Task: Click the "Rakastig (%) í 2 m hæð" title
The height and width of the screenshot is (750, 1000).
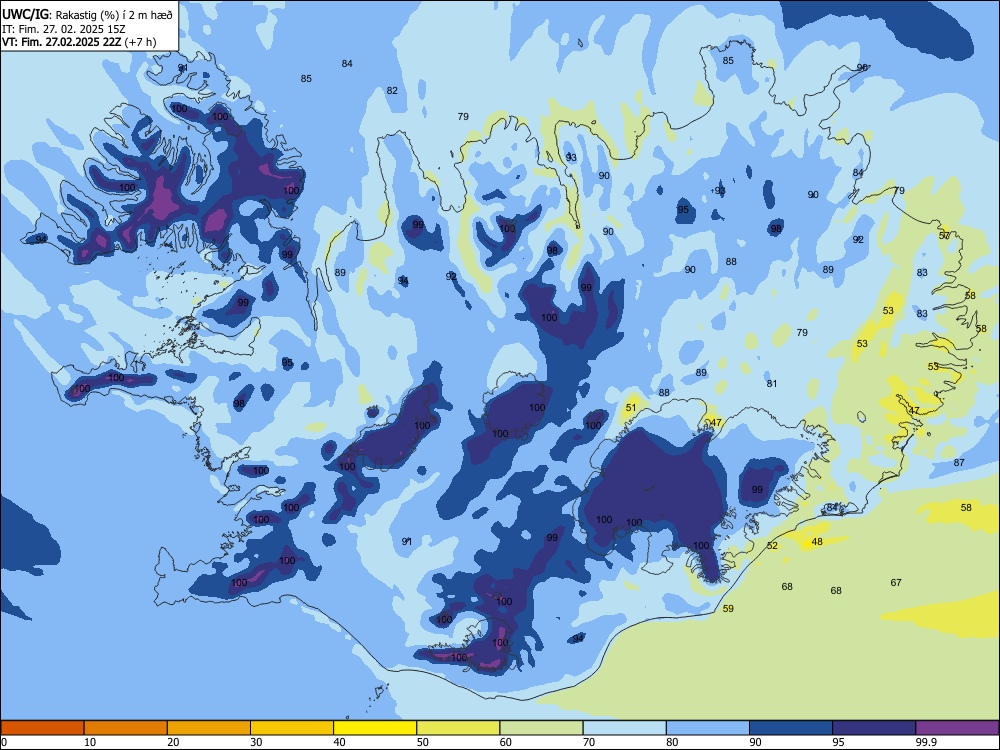Action: (x=114, y=15)
